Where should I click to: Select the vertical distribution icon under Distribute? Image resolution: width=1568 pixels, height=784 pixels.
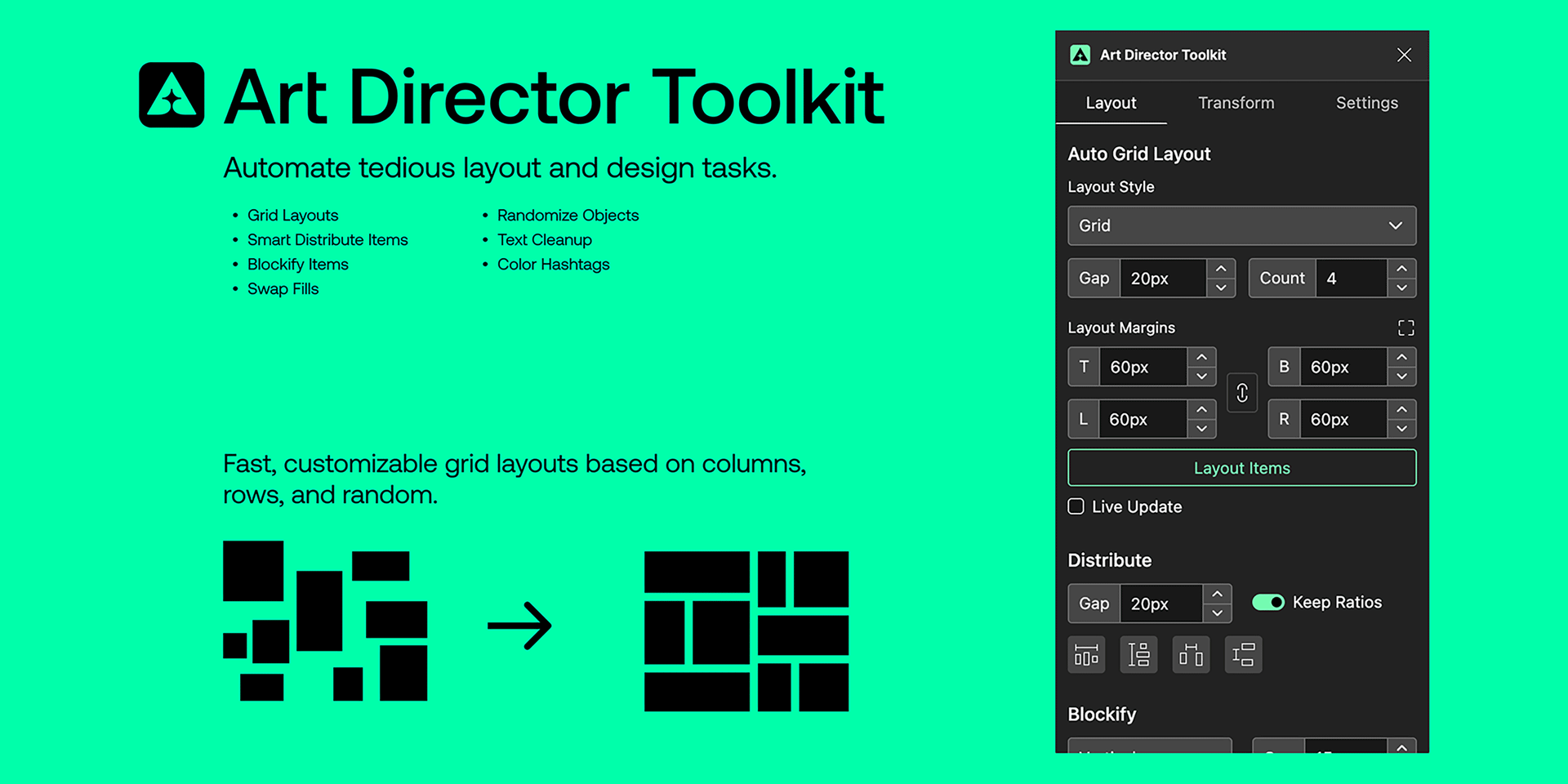coord(1138,654)
